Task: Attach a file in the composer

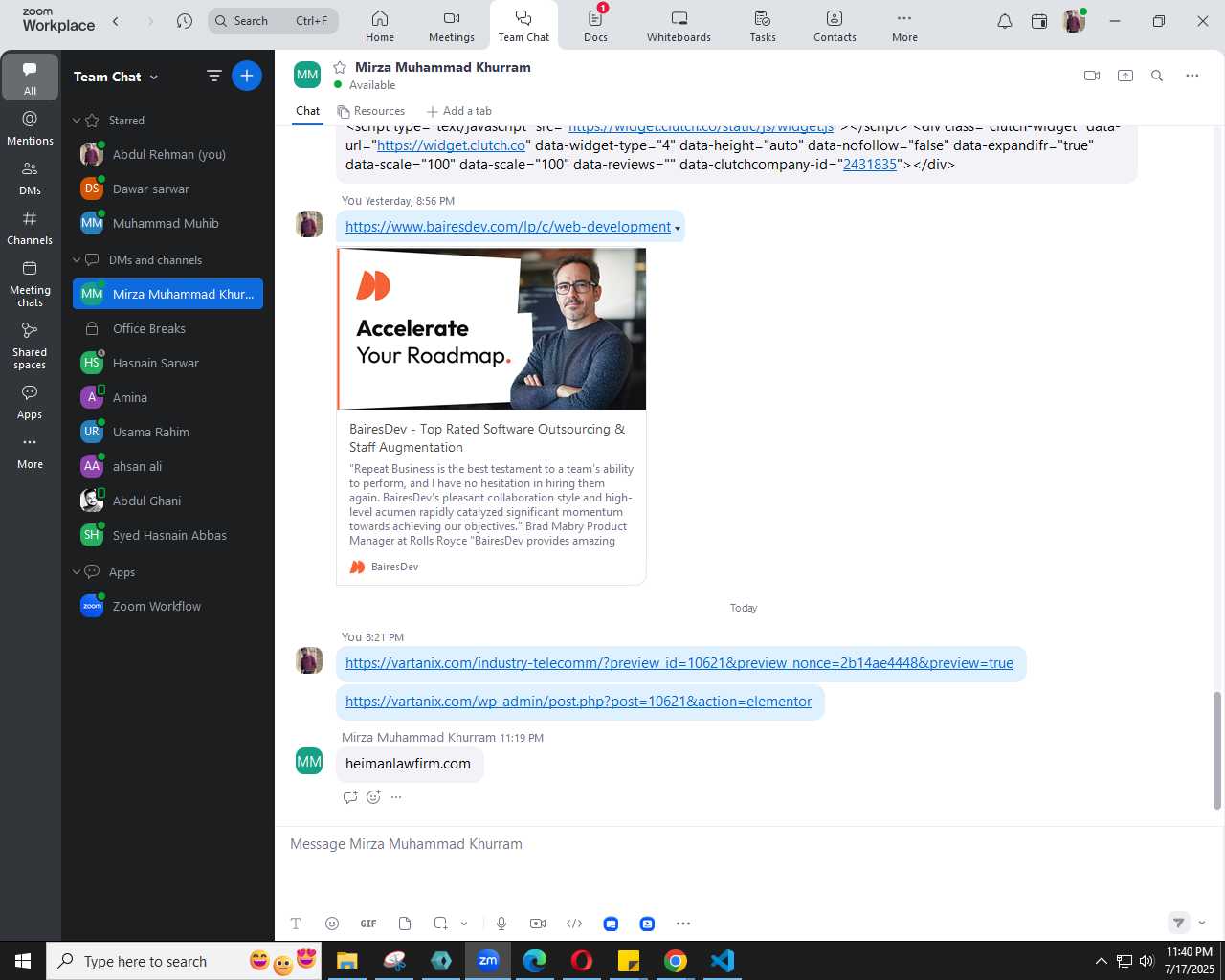Action: [x=405, y=924]
